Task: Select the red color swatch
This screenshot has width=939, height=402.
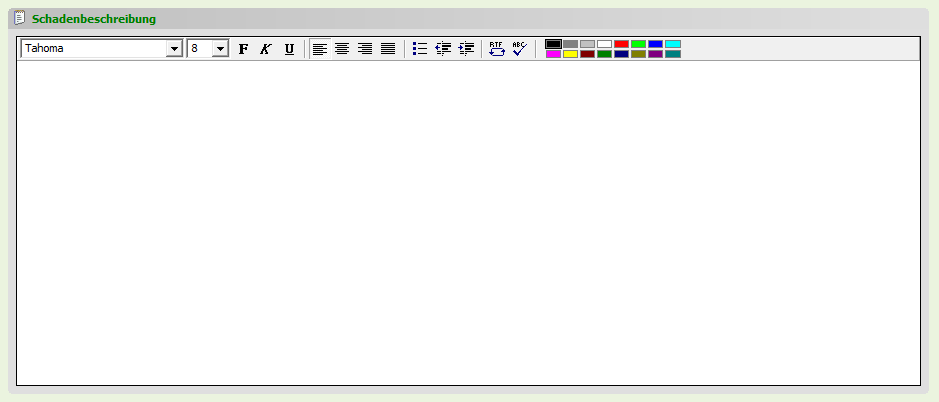Action: [622, 44]
